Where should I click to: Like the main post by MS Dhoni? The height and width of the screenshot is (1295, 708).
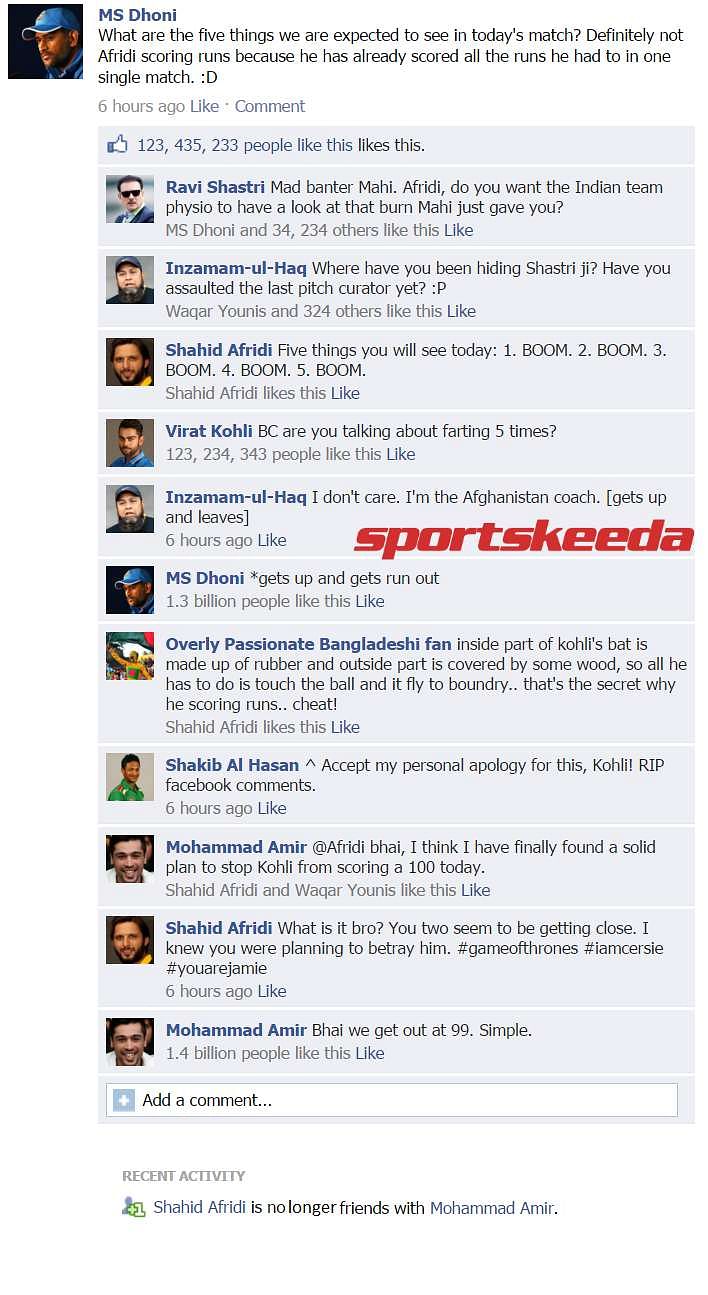(x=204, y=106)
